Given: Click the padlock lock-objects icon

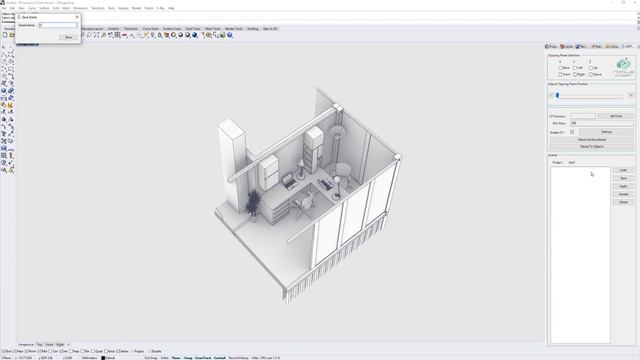Looking at the screenshot, I should pos(160,36).
